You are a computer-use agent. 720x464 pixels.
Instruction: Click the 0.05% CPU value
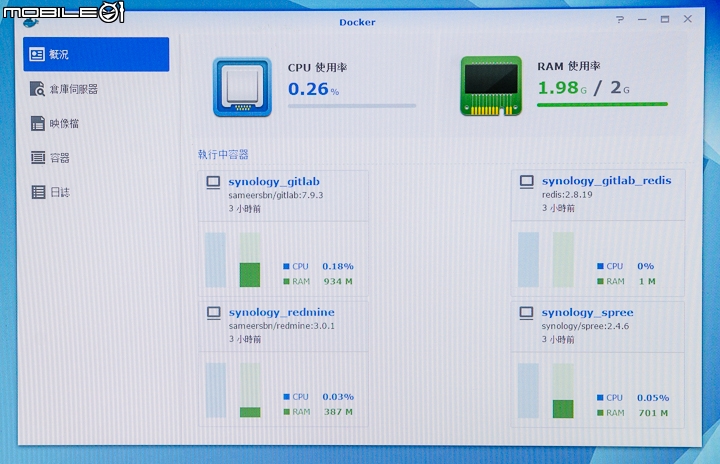point(653,398)
